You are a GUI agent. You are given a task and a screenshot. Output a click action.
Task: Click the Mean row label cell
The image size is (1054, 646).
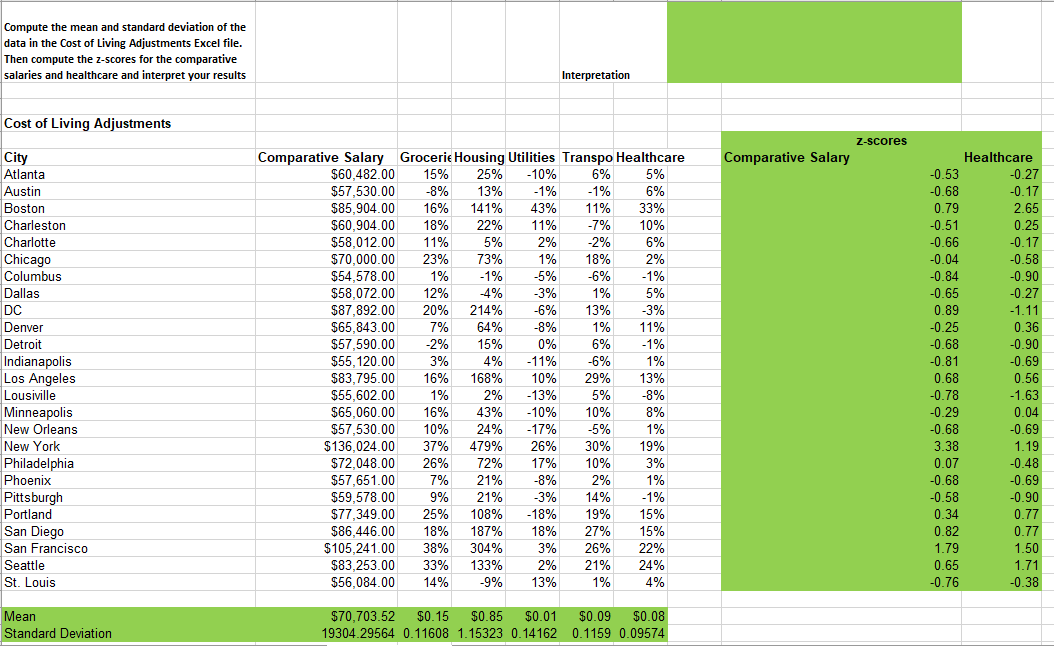25,617
